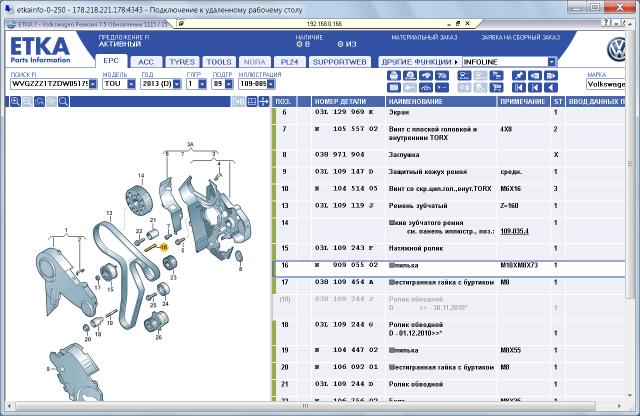
Task: Click ЗАЯВКА НА СБОРНЫЙ ЗАКАЗ button
Action: point(520,38)
